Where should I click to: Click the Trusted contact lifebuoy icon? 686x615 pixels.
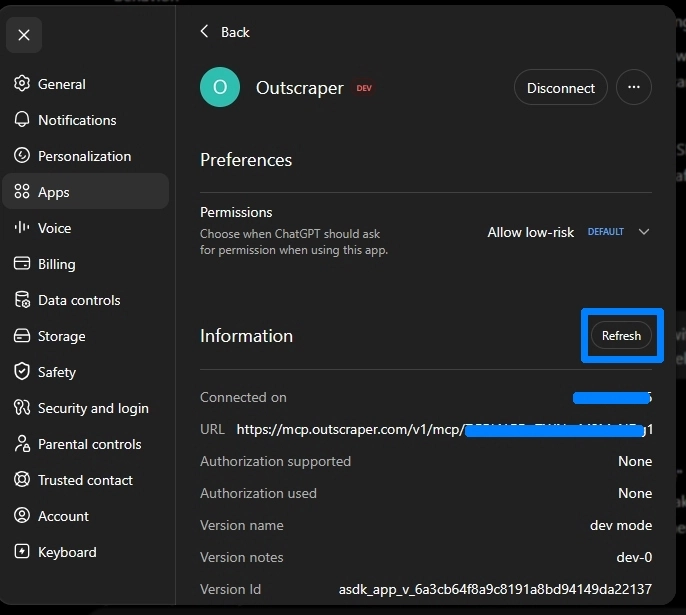(x=22, y=480)
